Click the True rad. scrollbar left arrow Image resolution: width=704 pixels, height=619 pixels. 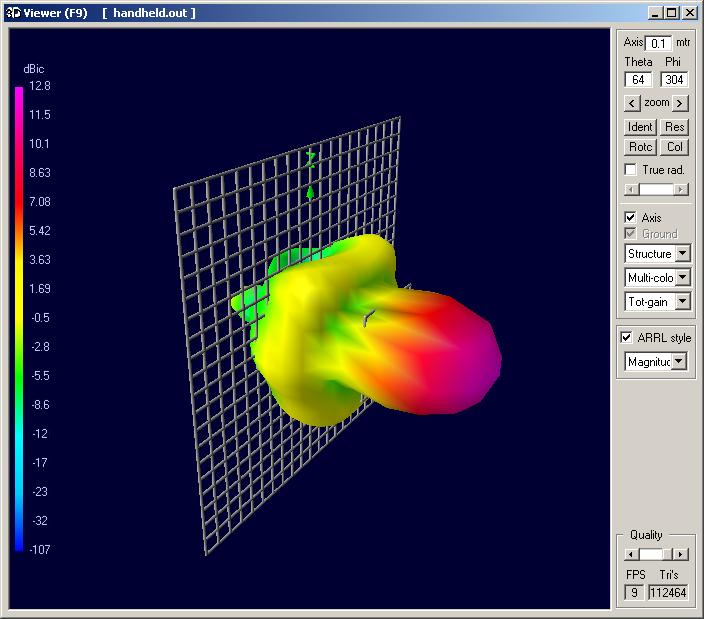pos(630,189)
